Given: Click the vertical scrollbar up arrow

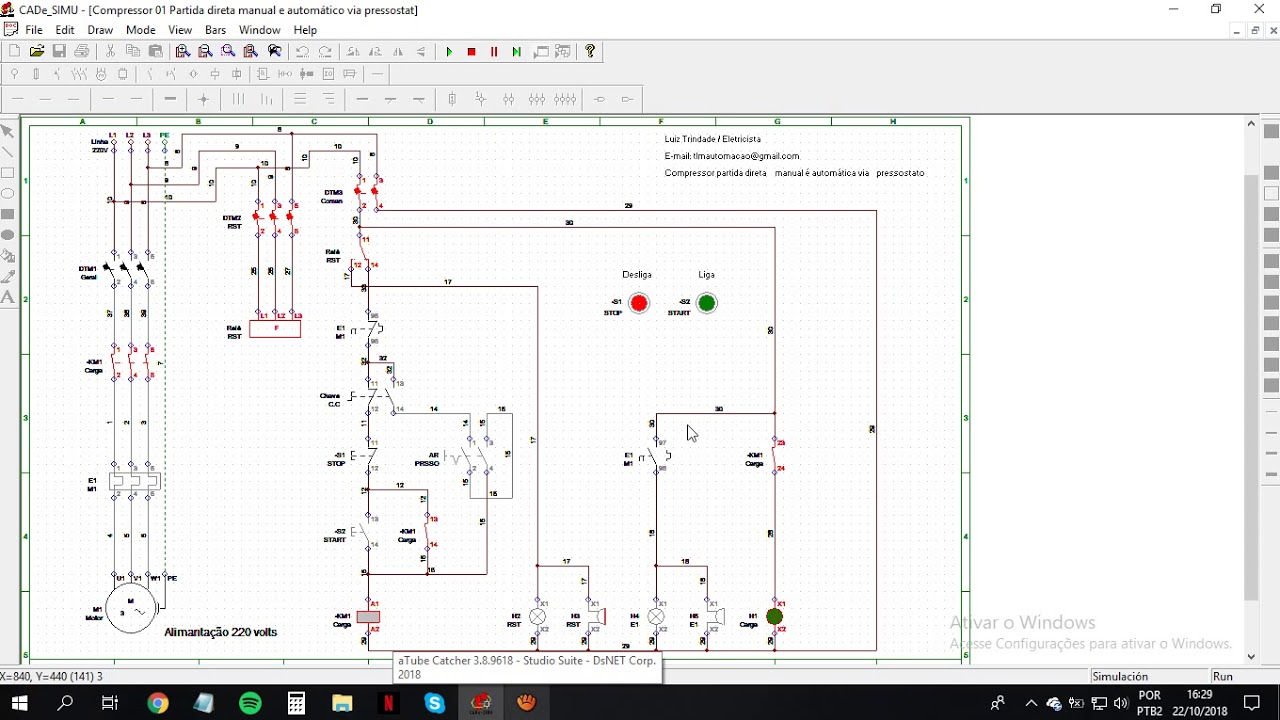Looking at the screenshot, I should click(1251, 124).
